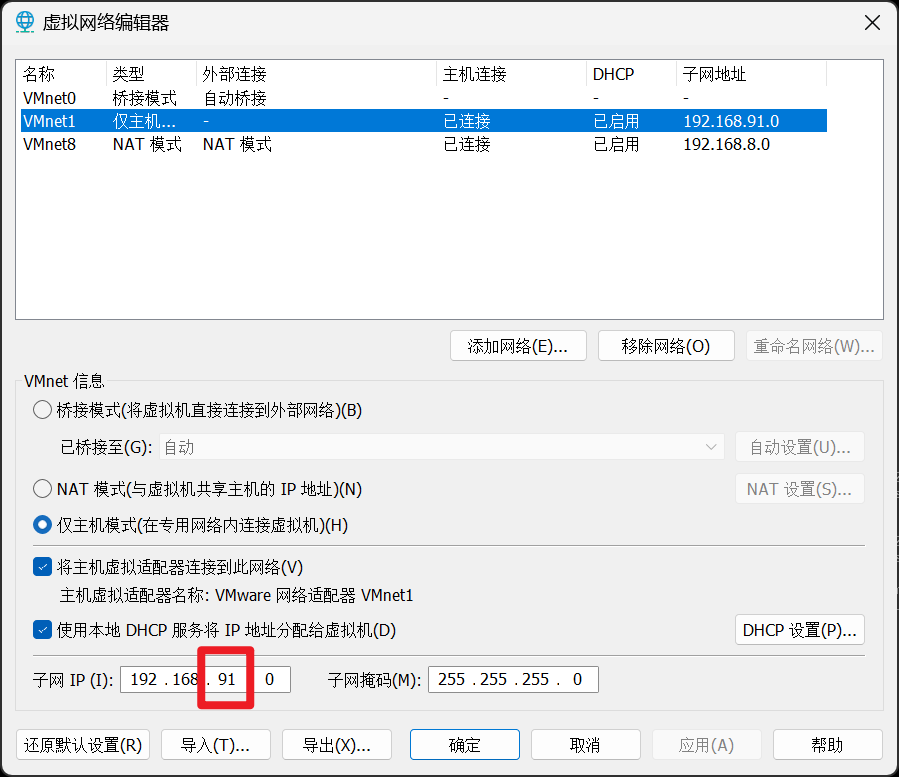Confirm with the 确定 button
The width and height of the screenshot is (899, 777).
pyautogui.click(x=465, y=745)
